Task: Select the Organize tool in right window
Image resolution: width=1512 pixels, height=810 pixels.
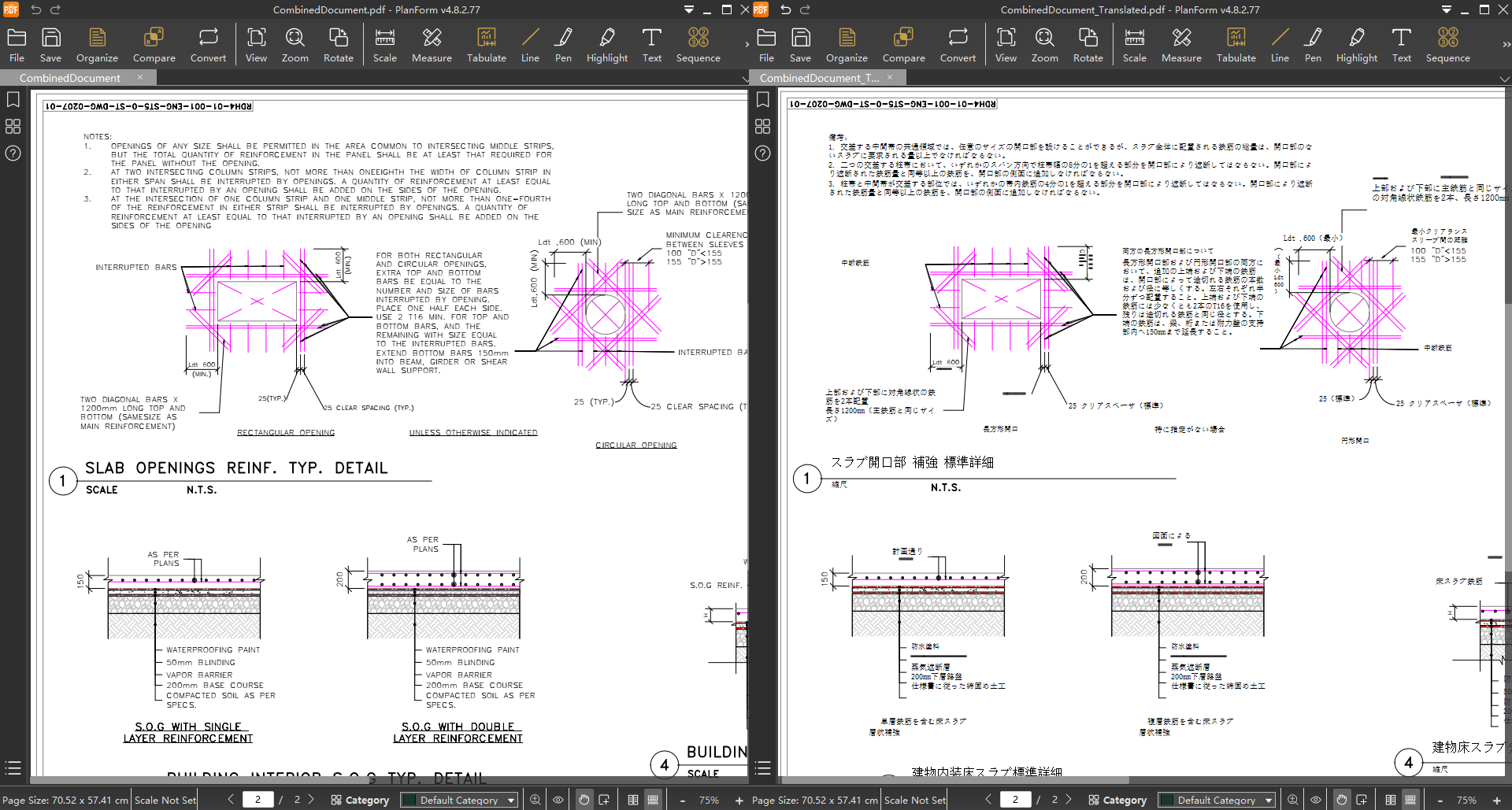Action: tap(847, 45)
